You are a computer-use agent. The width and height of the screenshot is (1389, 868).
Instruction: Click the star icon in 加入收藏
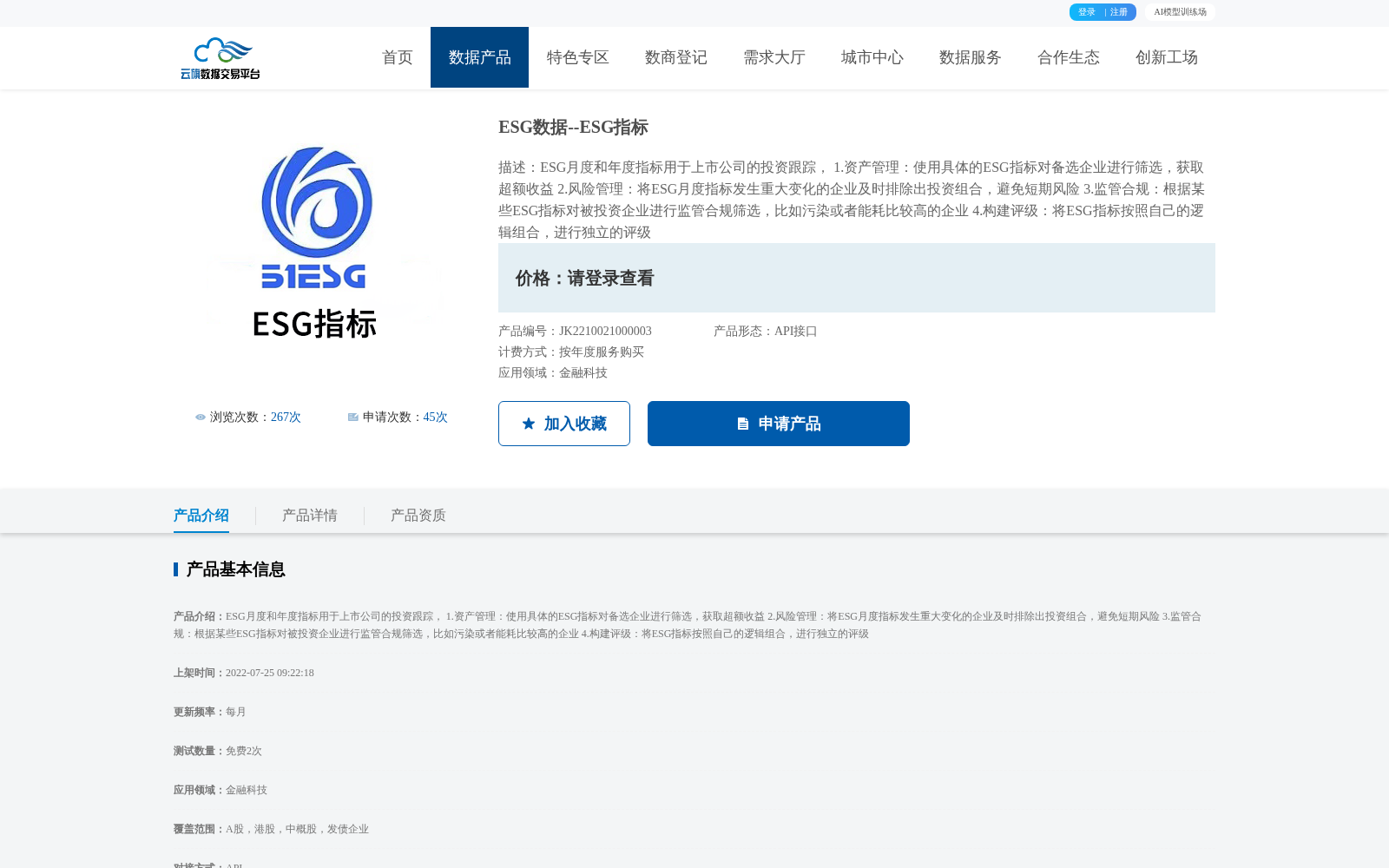[x=529, y=424]
